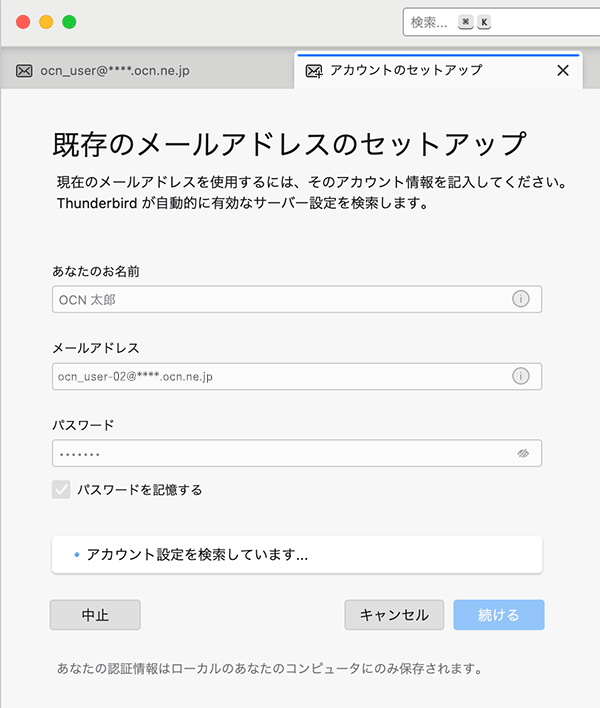
Task: Click the キャンセル button
Action: (394, 615)
